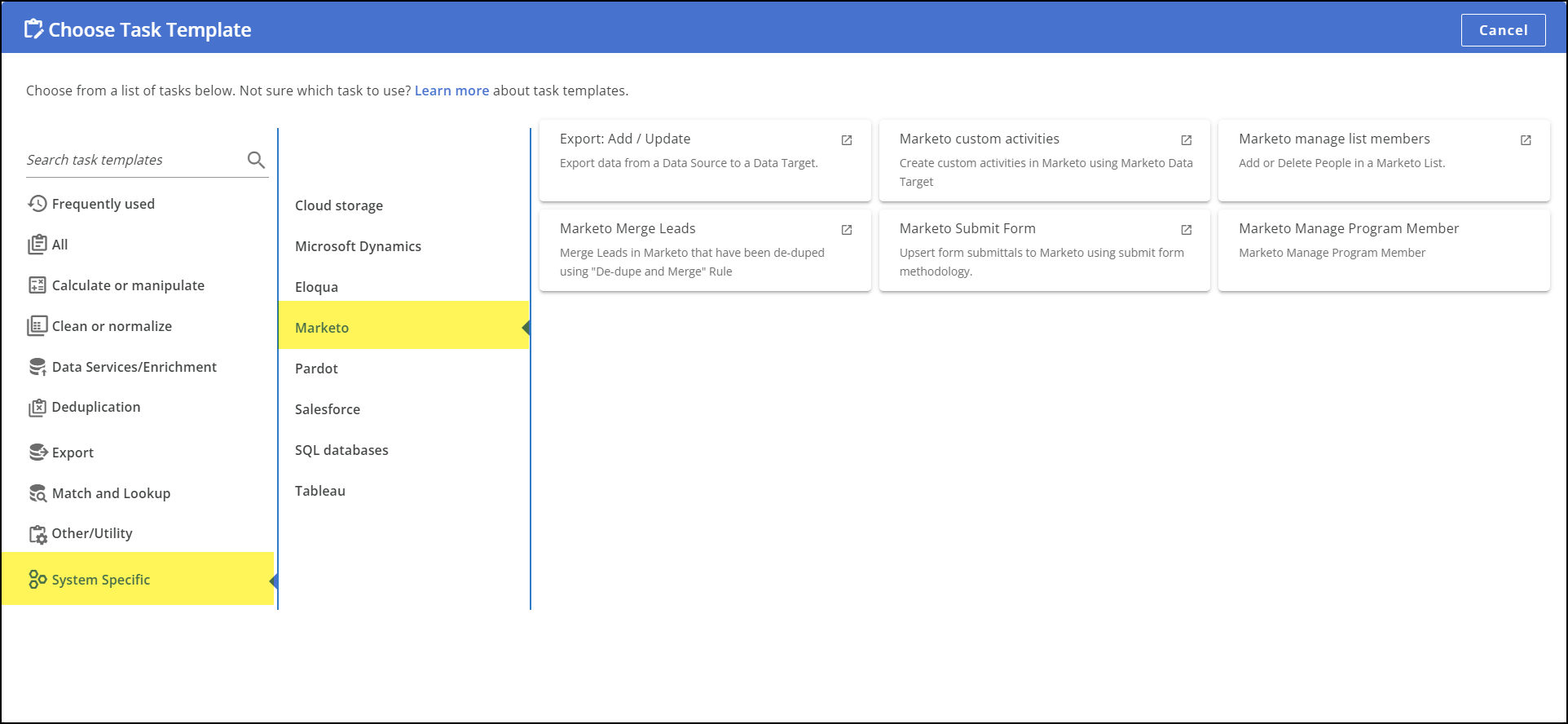
Task: Open Marketo custom activities external link icon
Action: [1187, 140]
